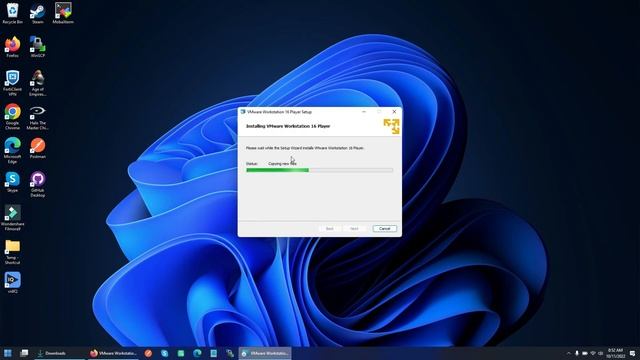Cancel the VMware Workstation Player installation
The width and height of the screenshot is (640, 360).
pyautogui.click(x=384, y=229)
